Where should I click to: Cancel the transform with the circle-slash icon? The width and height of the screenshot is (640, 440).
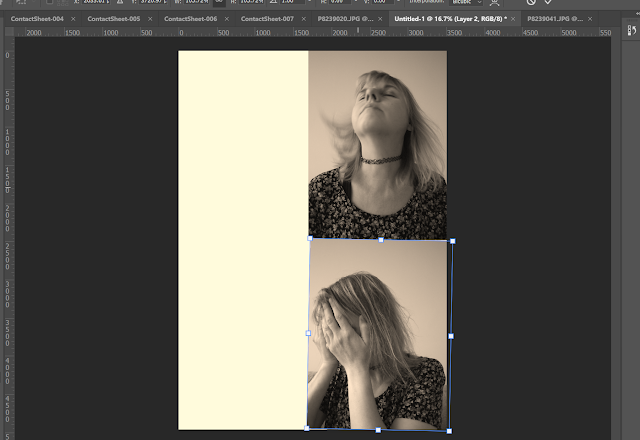click(x=531, y=2)
